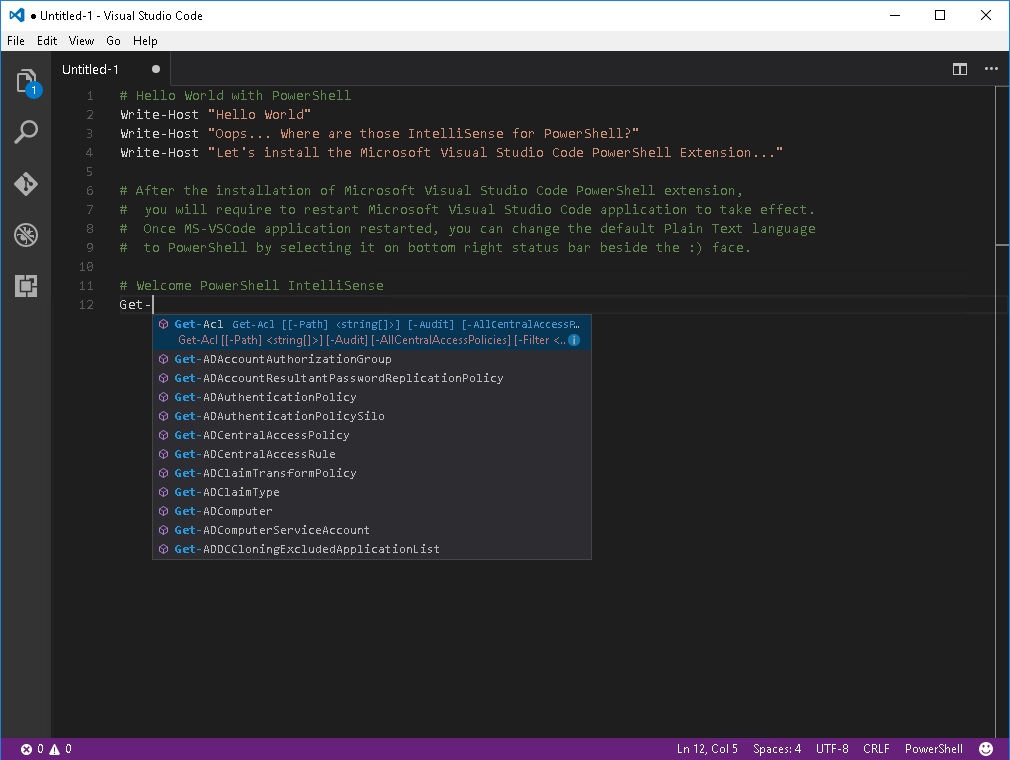Click the cube icon beside Get-ADComputer
1010x760 pixels.
point(164,511)
